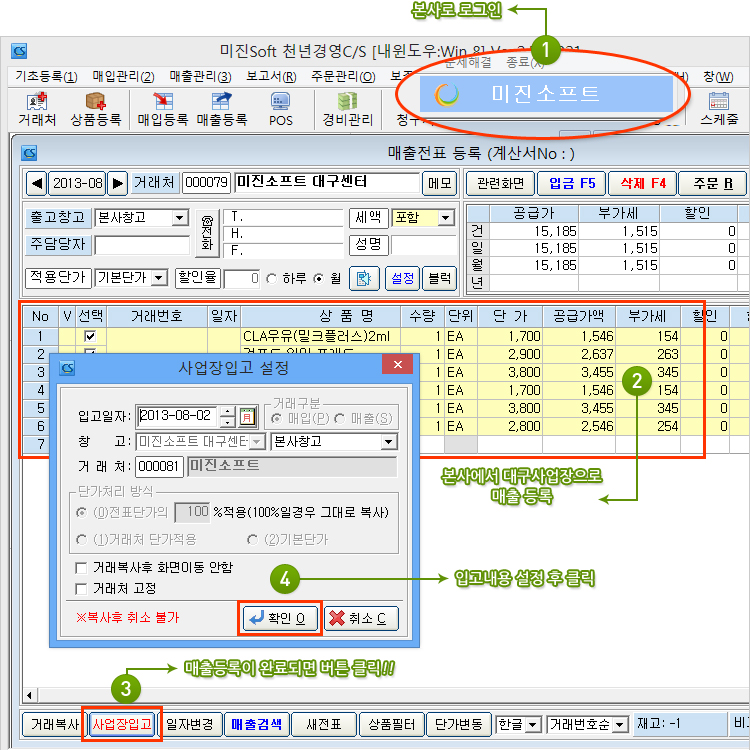
Task: Open the 주문관리(O) menu
Action: click(x=343, y=77)
